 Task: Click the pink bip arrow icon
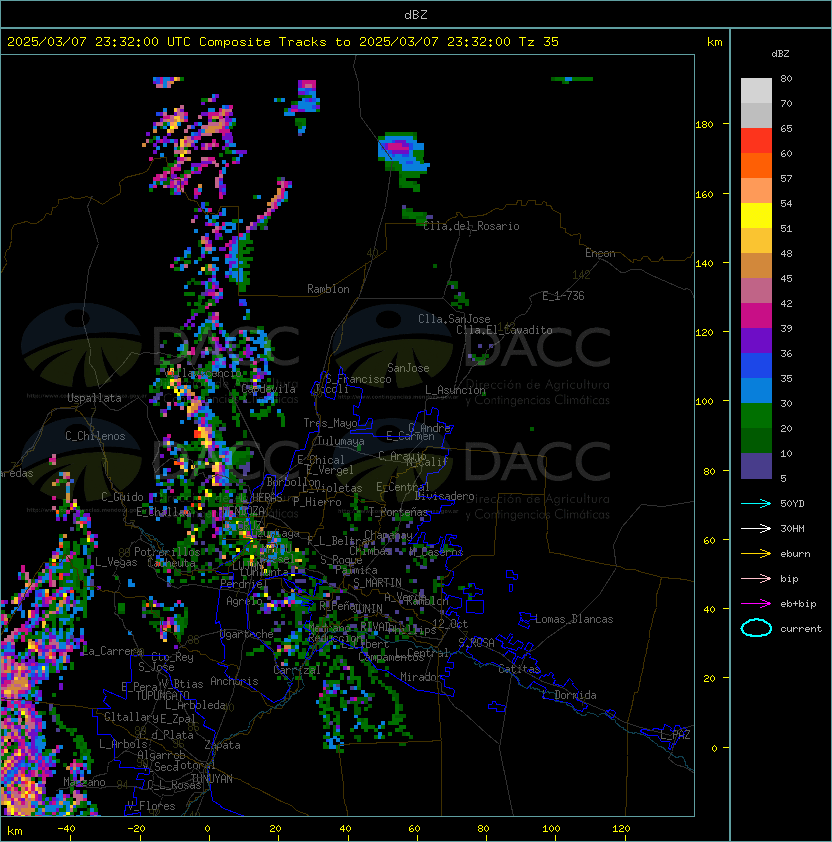[756, 578]
